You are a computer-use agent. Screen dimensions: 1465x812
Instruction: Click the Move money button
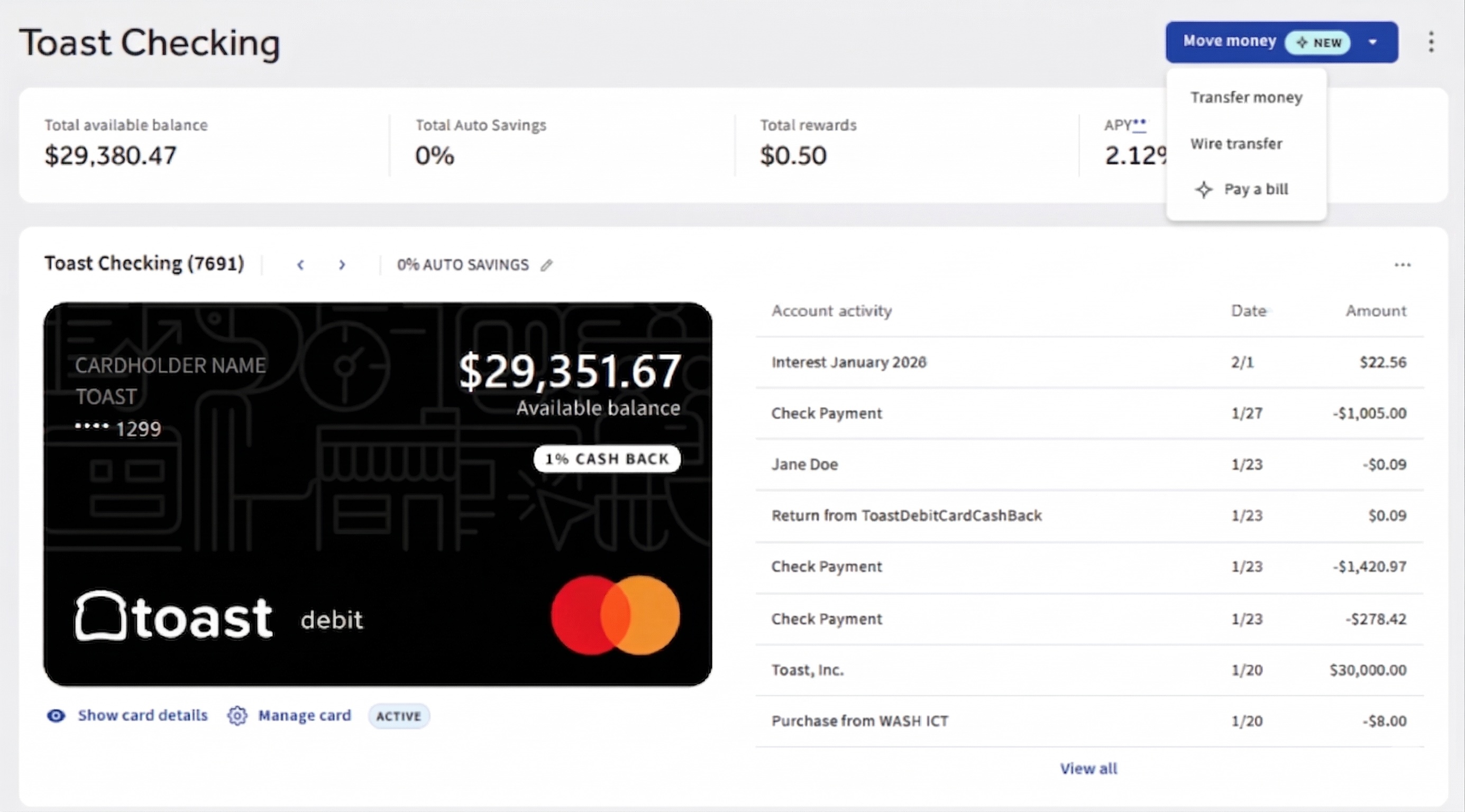[1230, 42]
